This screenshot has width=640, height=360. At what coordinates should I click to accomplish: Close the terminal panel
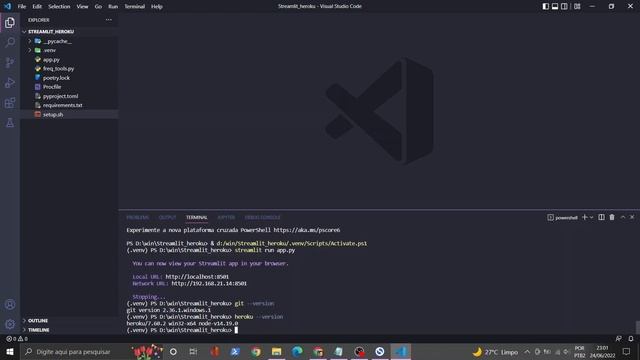[x=632, y=217]
